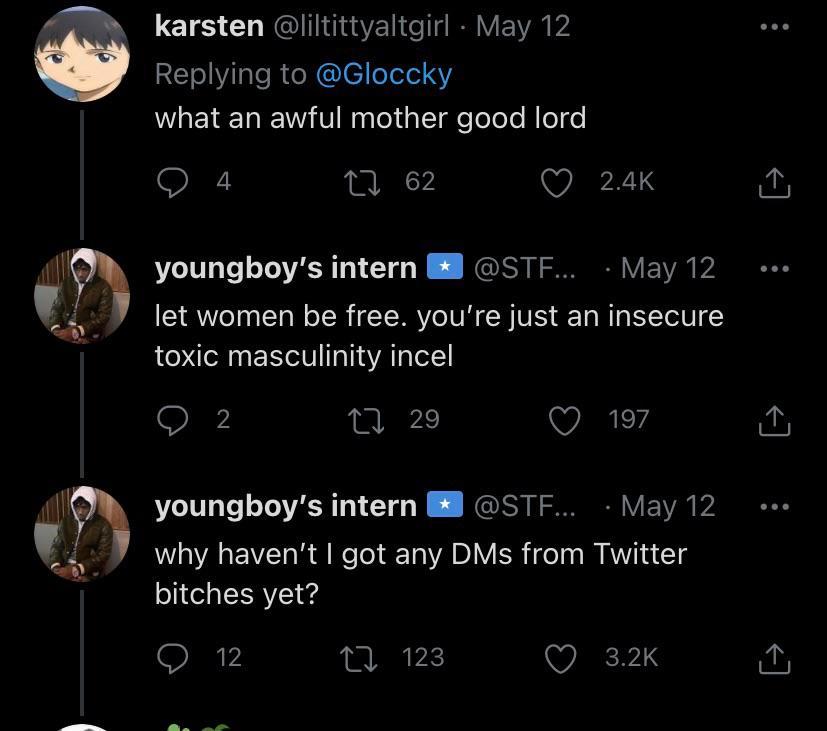827x731 pixels.
Task: Tap youngboy's intern name on the second tweet
Action: pos(285,268)
